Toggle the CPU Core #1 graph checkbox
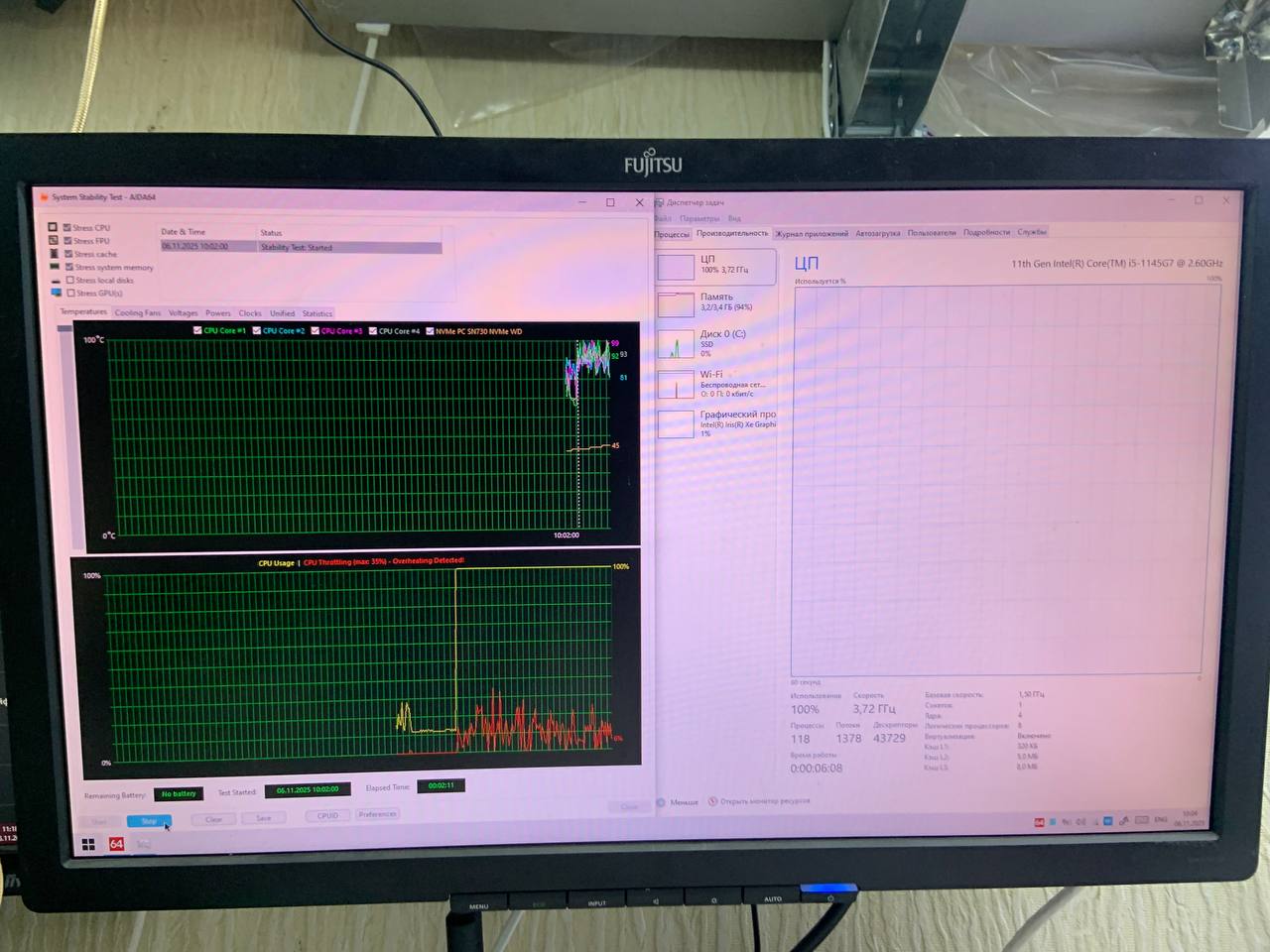This screenshot has height=952, width=1270. click(197, 330)
